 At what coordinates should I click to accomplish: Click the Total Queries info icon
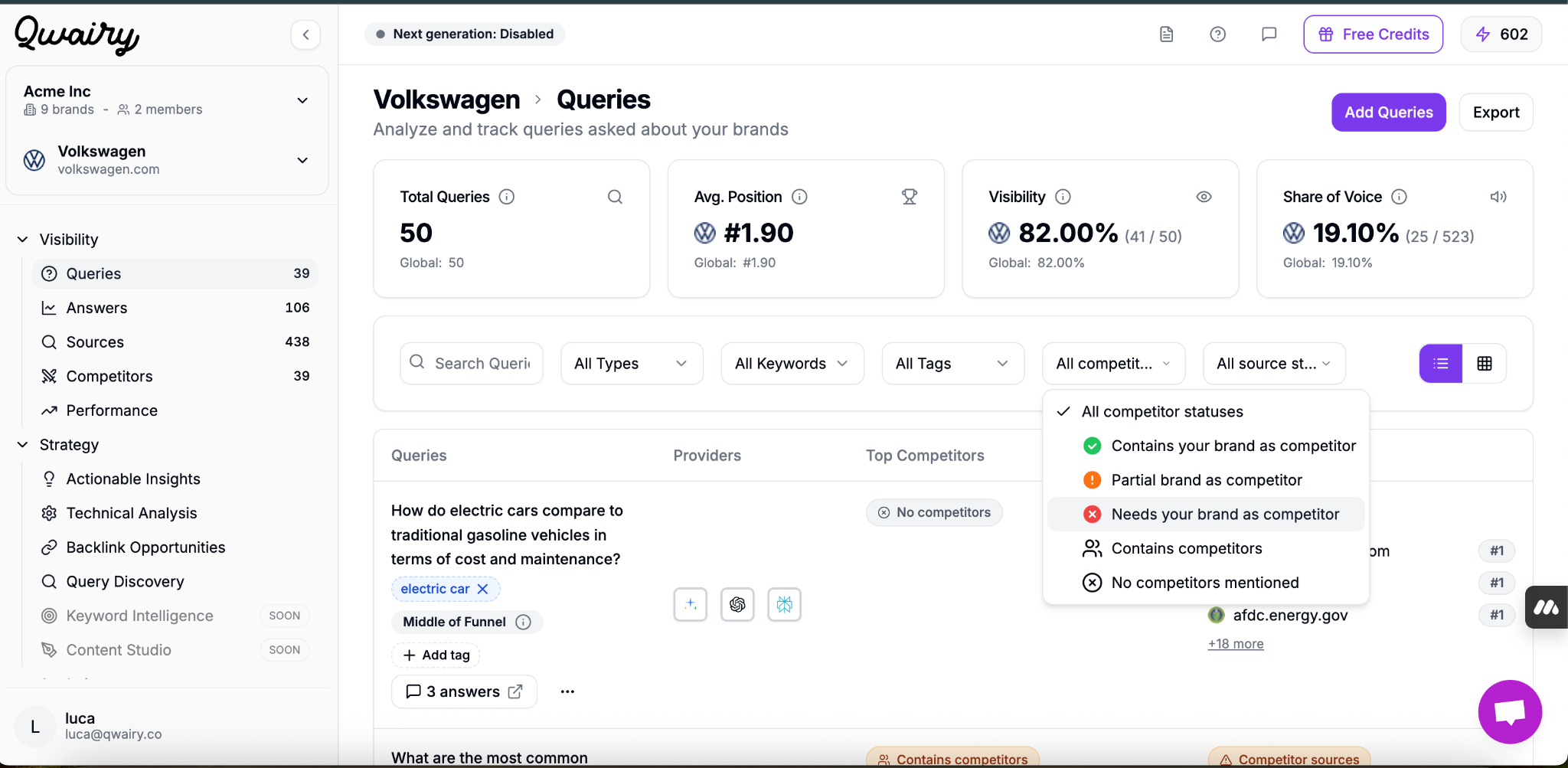[507, 197]
